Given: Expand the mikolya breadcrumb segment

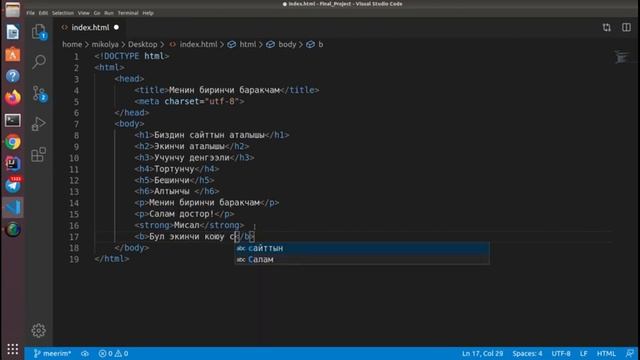Looking at the screenshot, I should (105, 44).
